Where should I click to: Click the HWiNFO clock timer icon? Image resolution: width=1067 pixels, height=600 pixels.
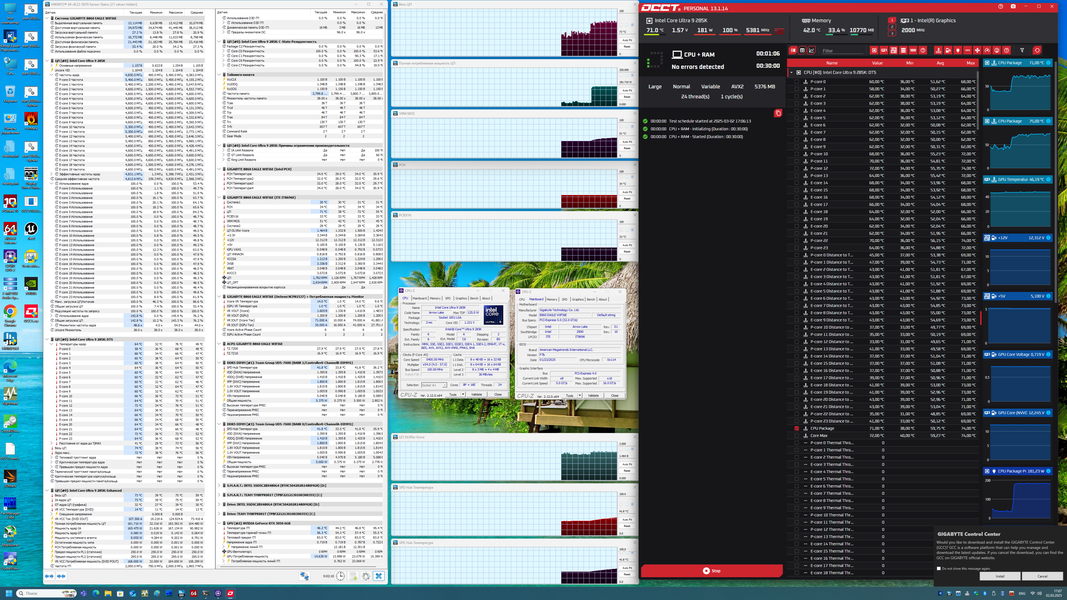pos(340,576)
